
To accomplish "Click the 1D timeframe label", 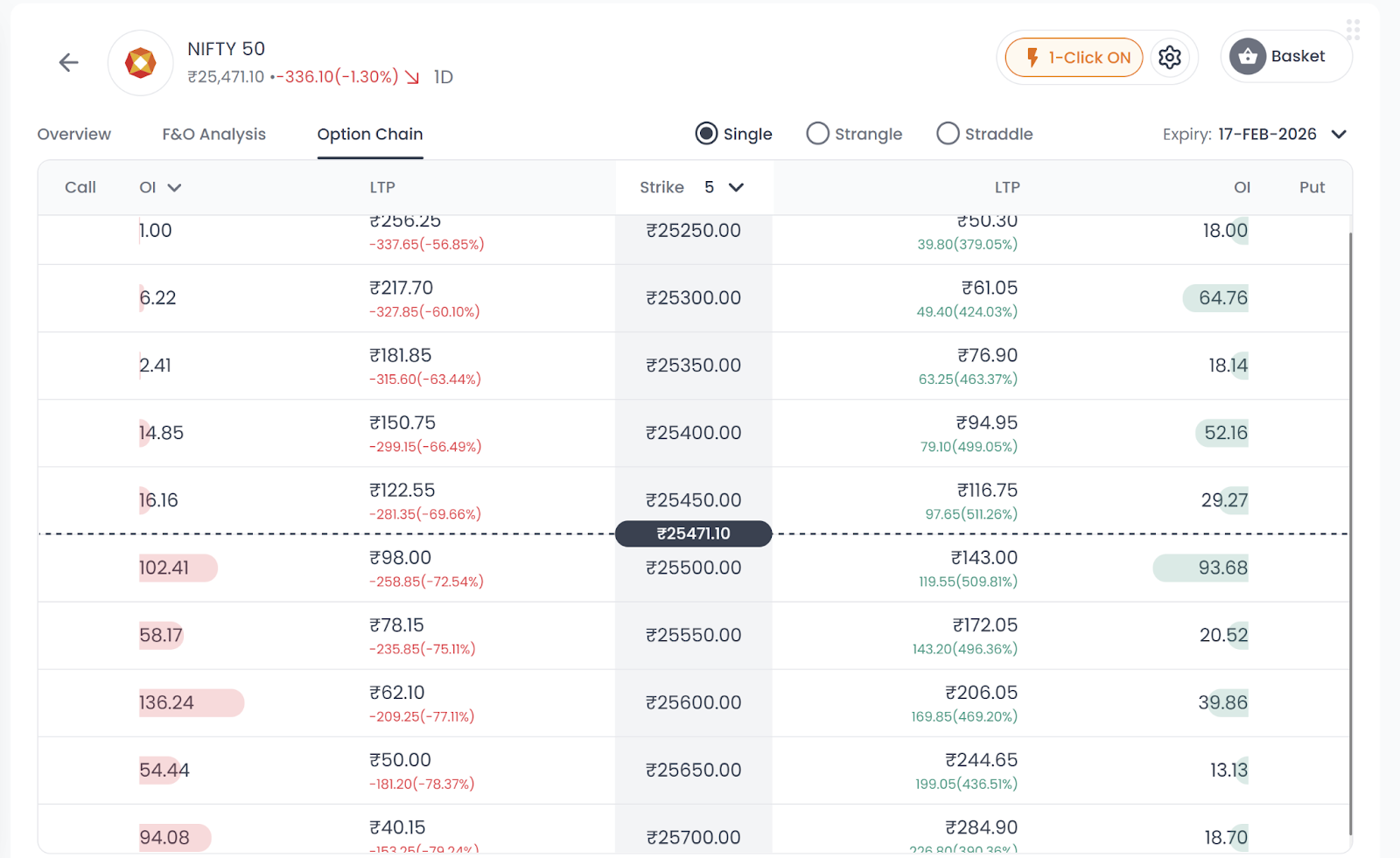I will 444,77.
